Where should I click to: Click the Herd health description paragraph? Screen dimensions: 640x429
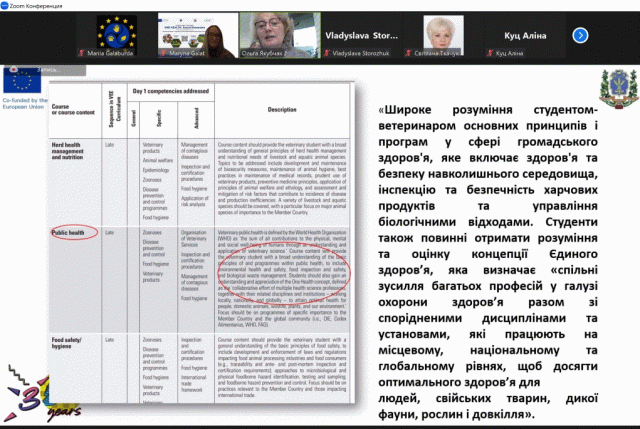click(282, 179)
